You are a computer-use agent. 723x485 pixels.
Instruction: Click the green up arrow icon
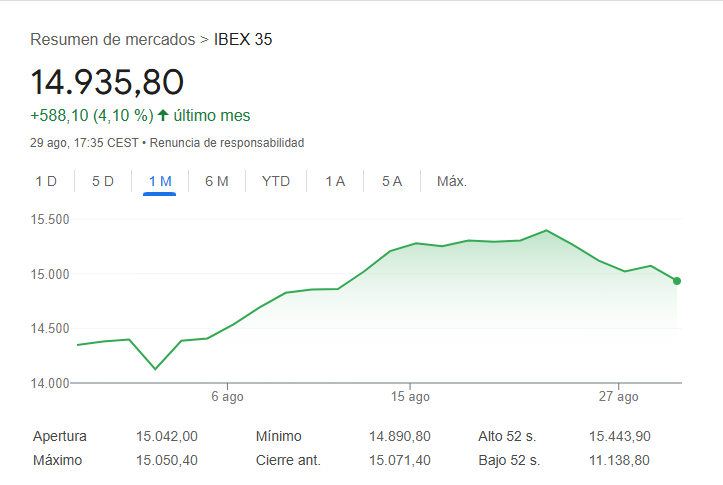coord(163,115)
